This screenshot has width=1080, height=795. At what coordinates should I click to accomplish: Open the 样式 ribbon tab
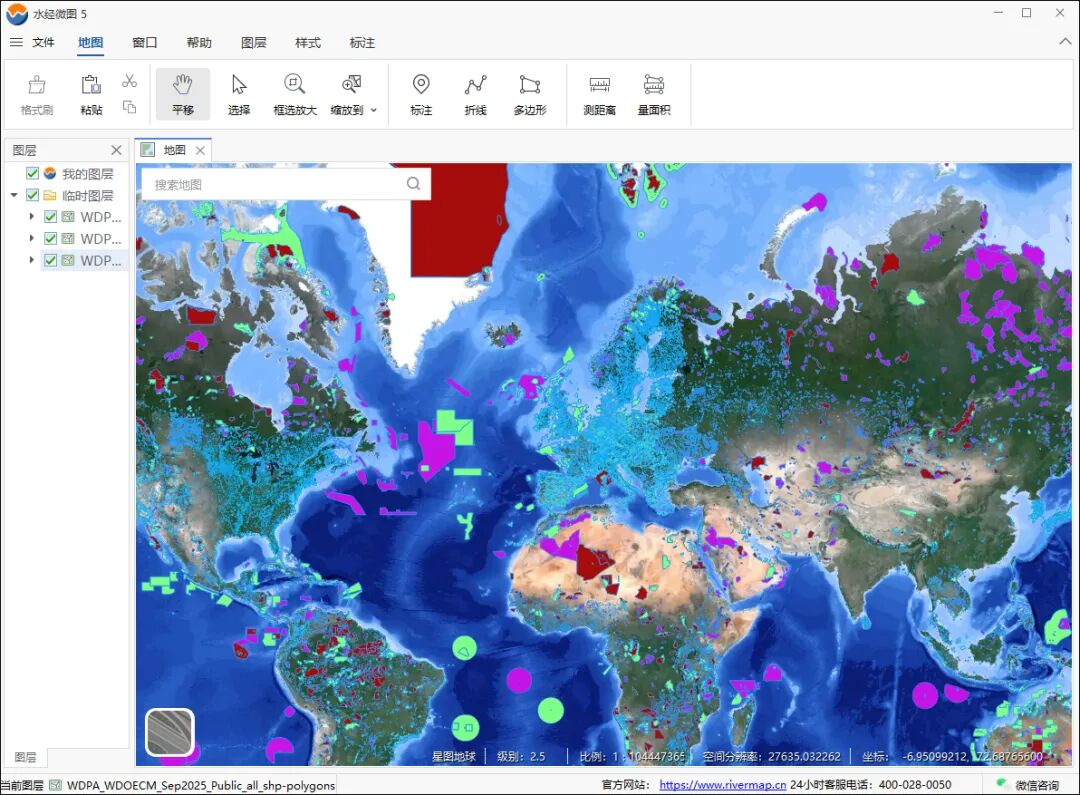(x=308, y=43)
